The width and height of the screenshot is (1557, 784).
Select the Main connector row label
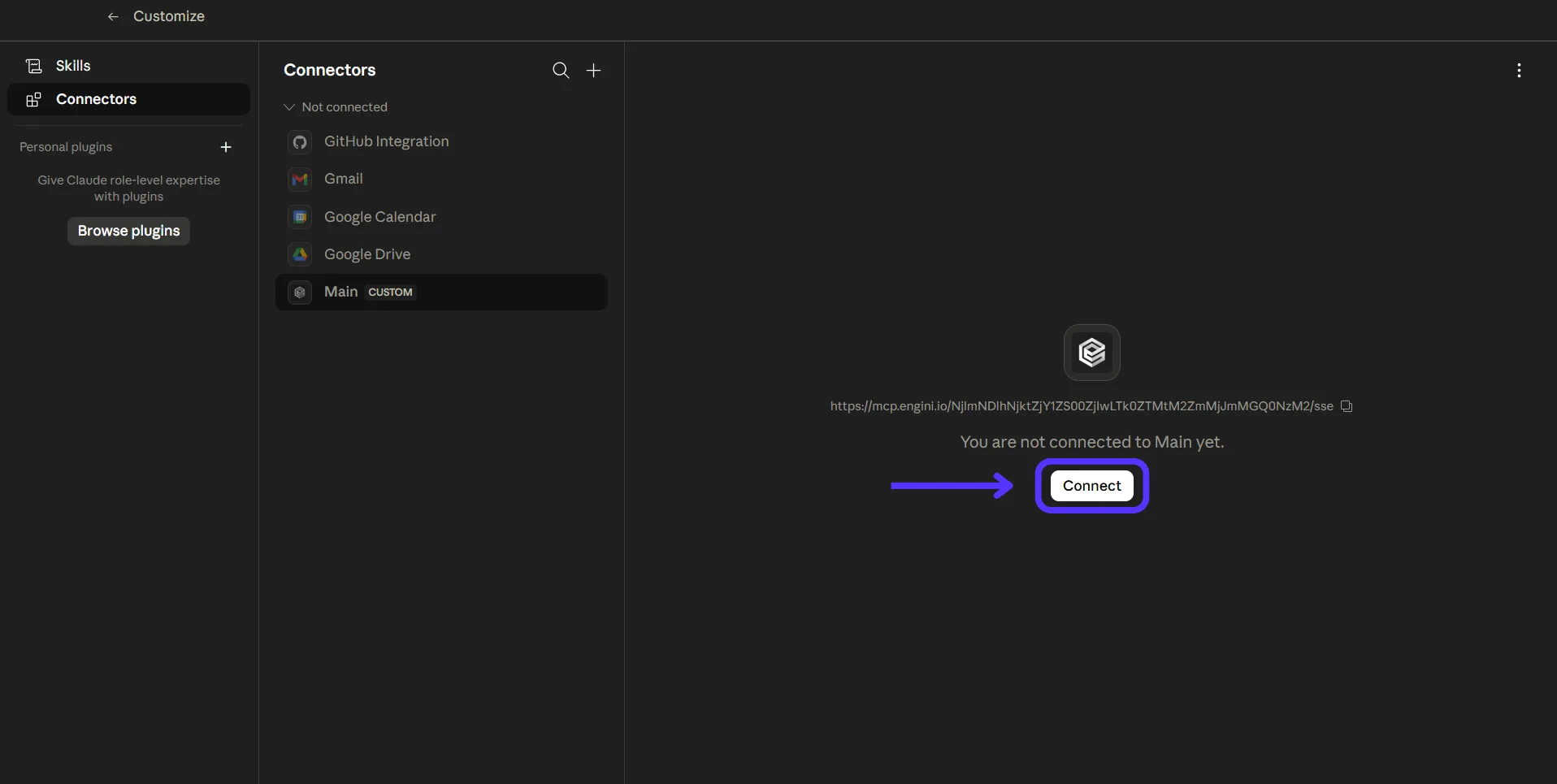340,292
